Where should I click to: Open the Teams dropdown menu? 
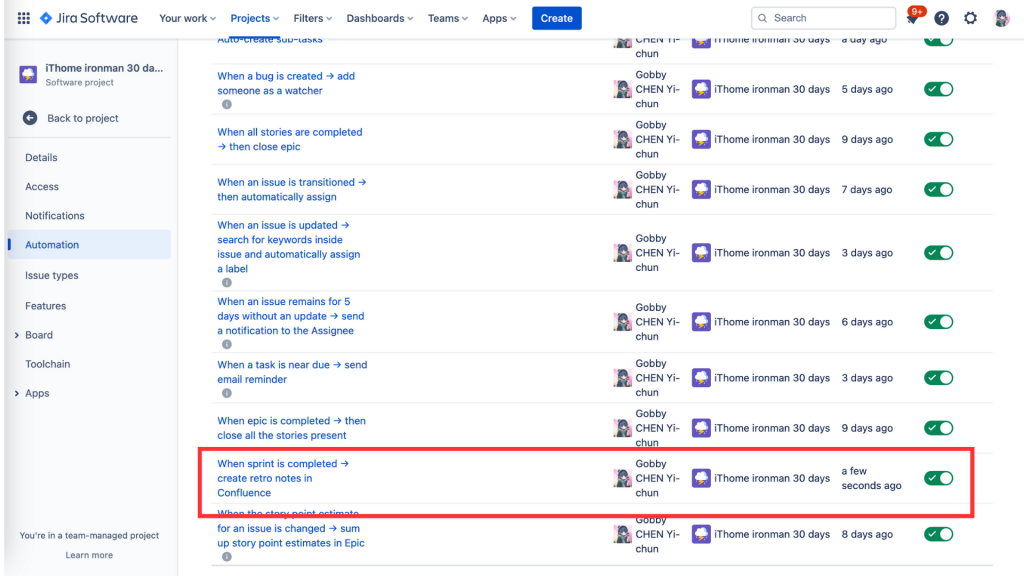click(447, 18)
